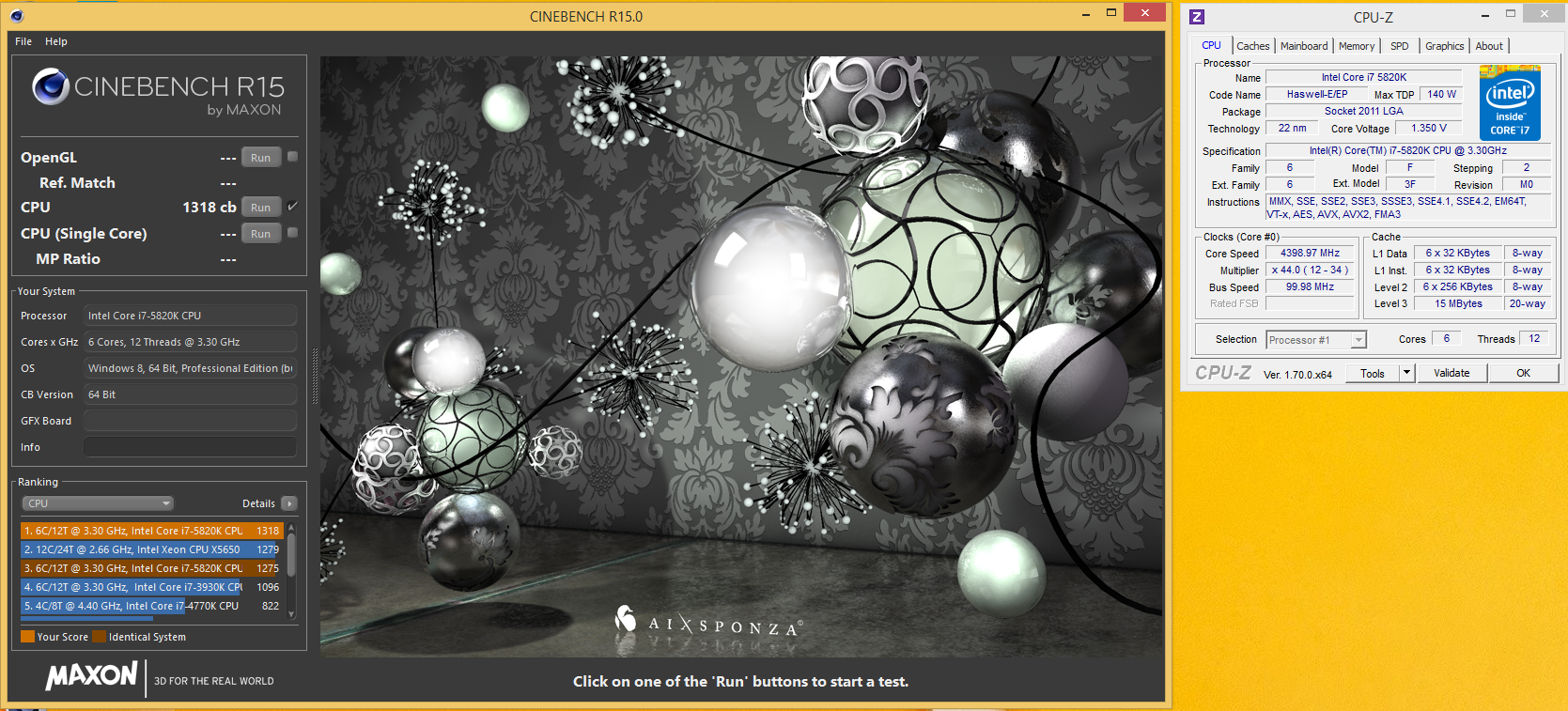Click the Cores value 6 in CPU-Z
Screen dimensions: 1568x711
click(1447, 338)
